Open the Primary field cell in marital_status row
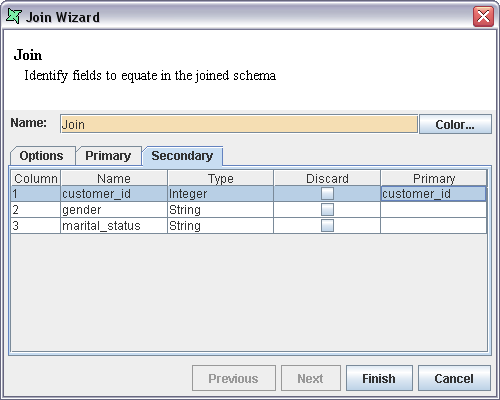The width and height of the screenshot is (500, 400). 433,226
